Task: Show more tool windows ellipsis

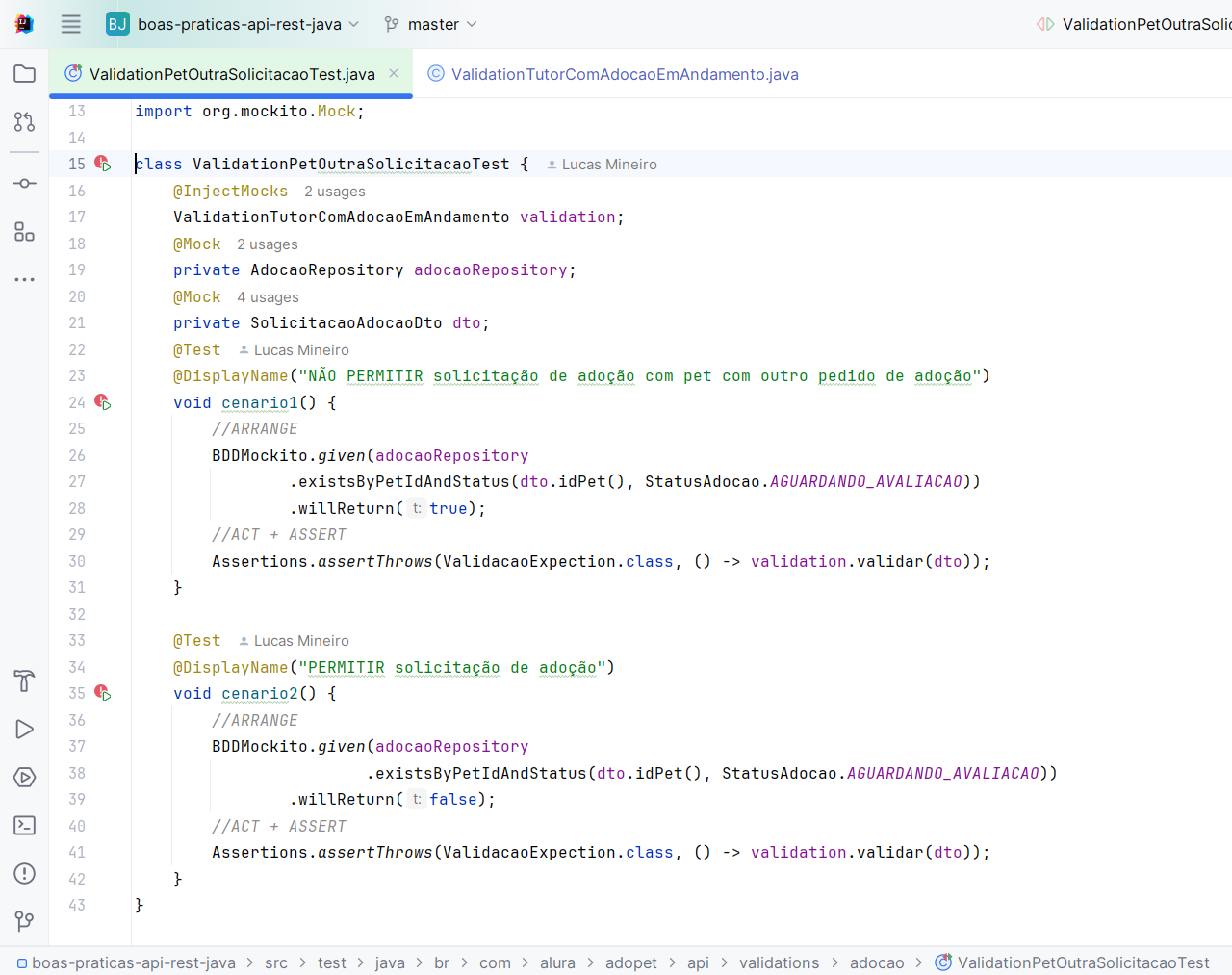Action: pyautogui.click(x=25, y=279)
